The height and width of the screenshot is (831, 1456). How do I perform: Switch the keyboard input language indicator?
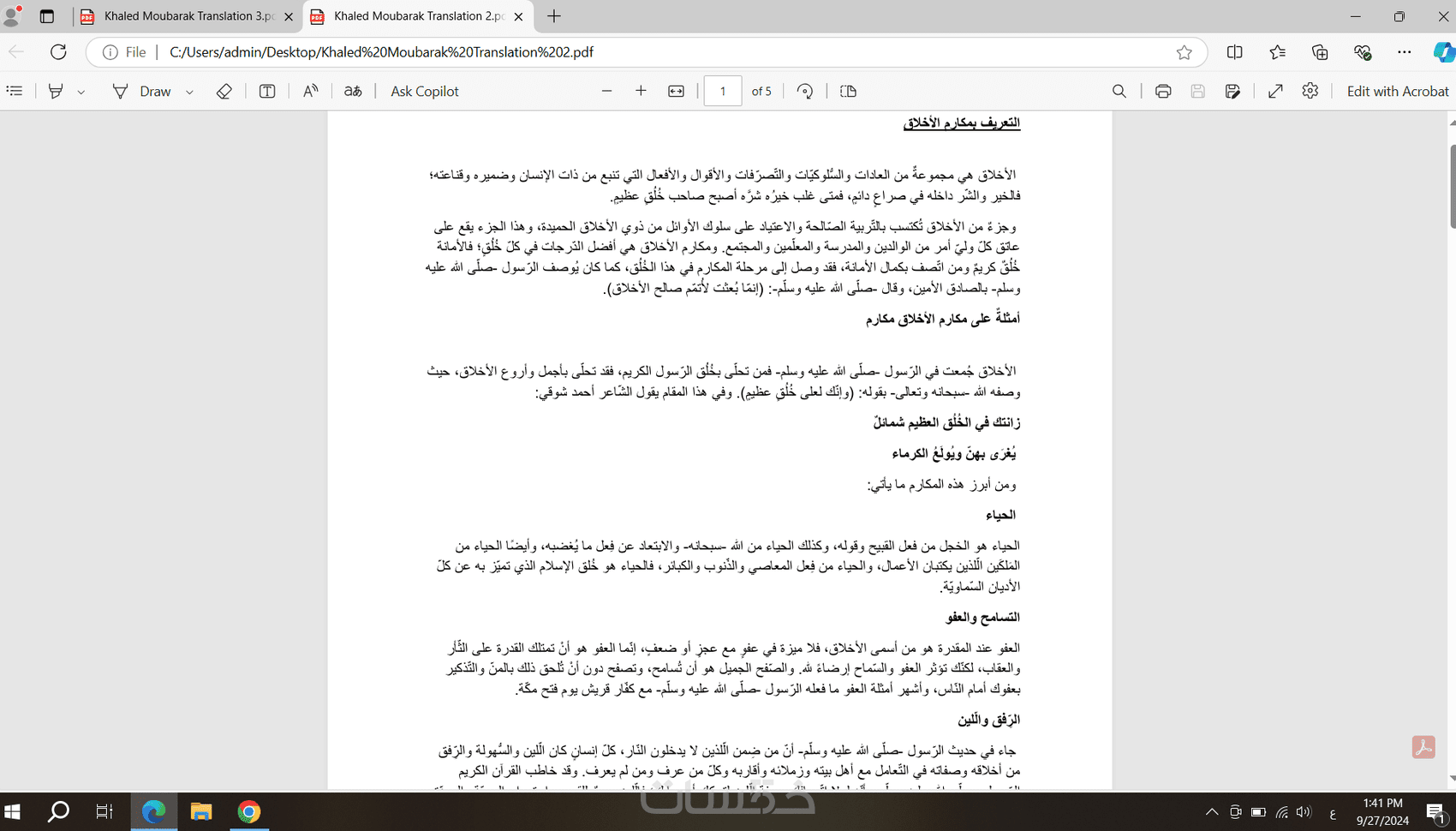[1333, 812]
